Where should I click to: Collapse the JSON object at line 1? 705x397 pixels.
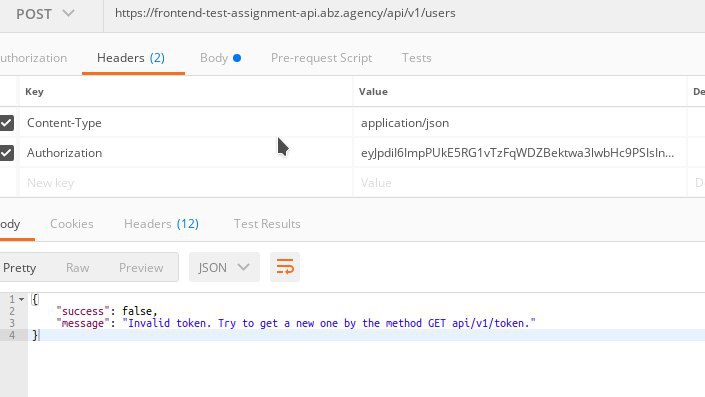pos(21,299)
